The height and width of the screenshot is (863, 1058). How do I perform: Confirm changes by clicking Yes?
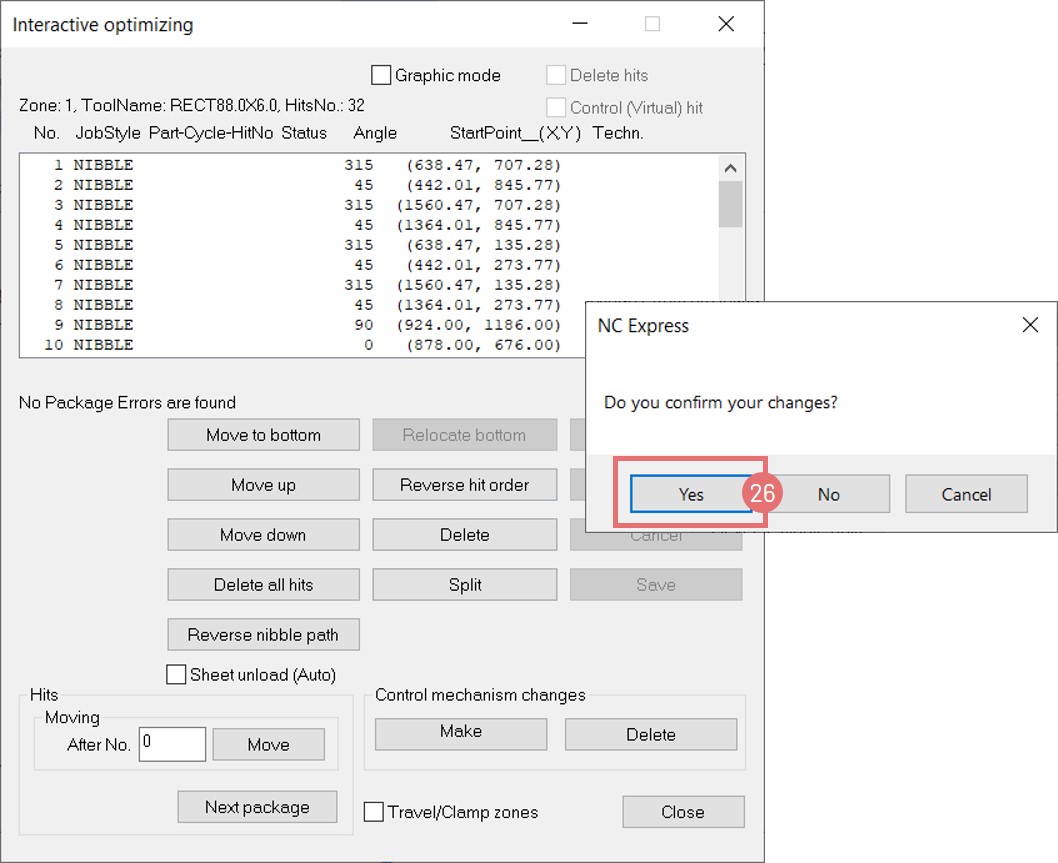tap(691, 494)
